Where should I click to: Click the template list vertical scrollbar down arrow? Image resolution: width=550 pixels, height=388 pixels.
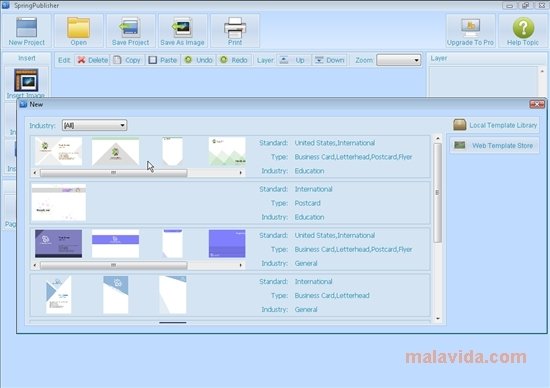click(x=438, y=318)
